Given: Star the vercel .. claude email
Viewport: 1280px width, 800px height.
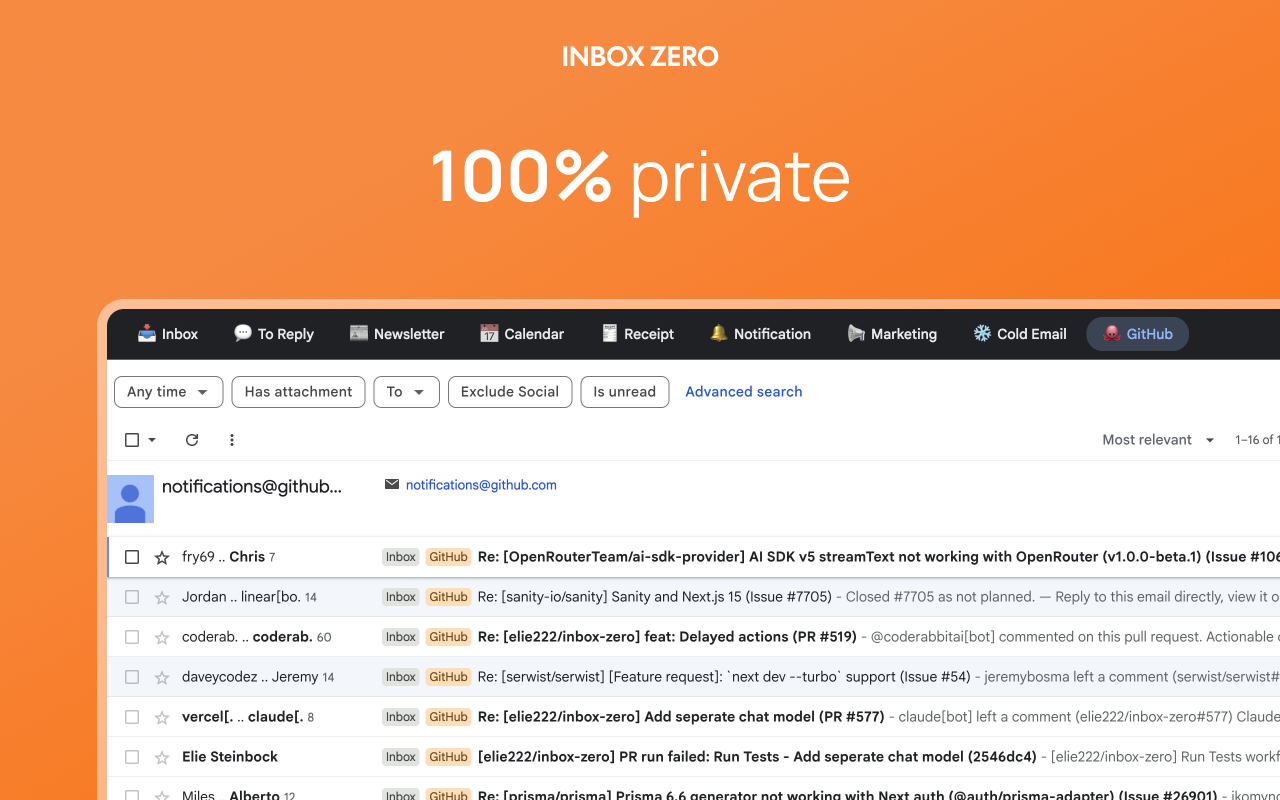Looking at the screenshot, I should (x=162, y=717).
